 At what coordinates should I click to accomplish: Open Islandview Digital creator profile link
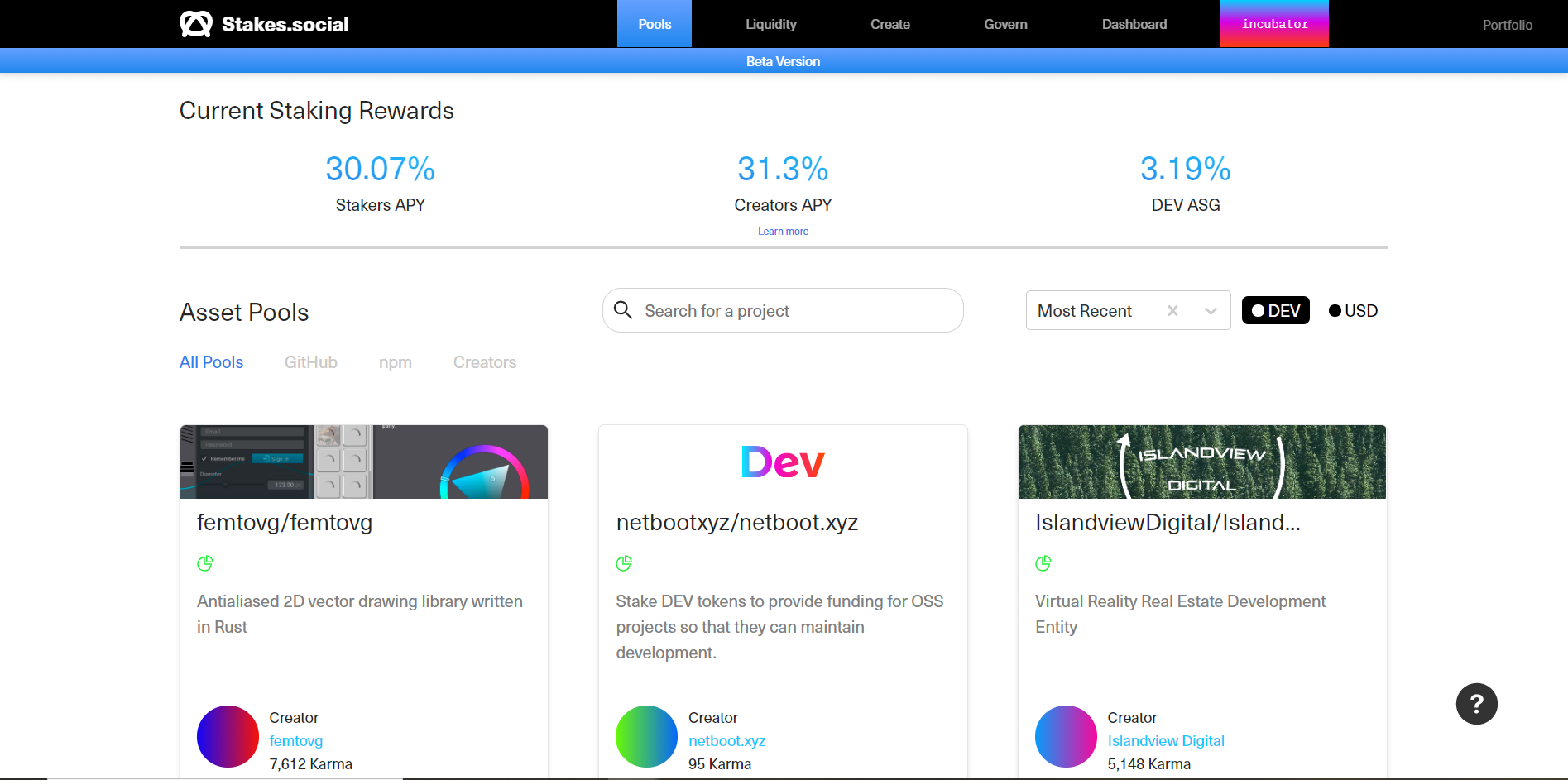1166,741
